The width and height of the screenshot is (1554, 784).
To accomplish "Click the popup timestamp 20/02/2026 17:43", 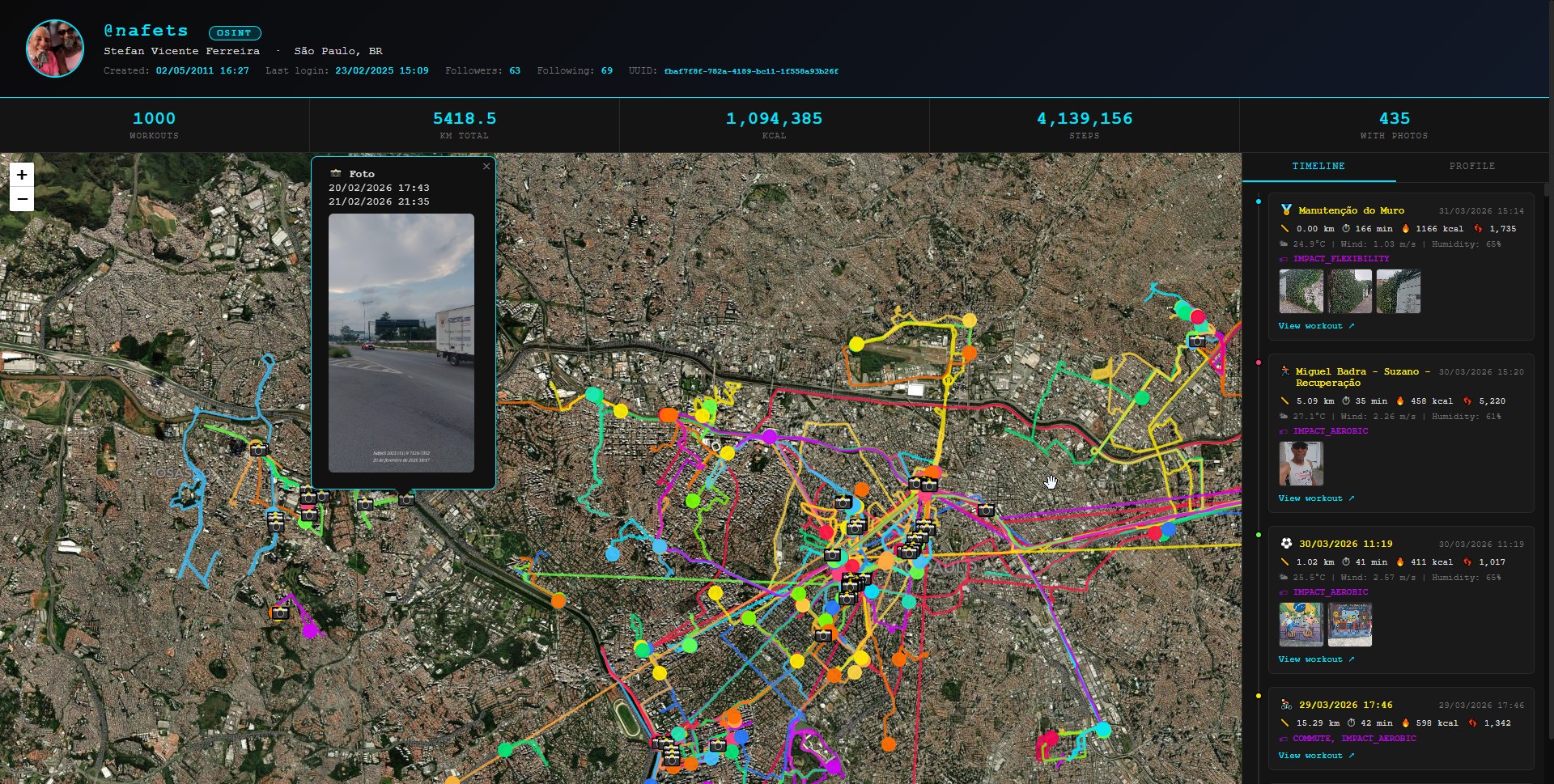I will [x=379, y=188].
